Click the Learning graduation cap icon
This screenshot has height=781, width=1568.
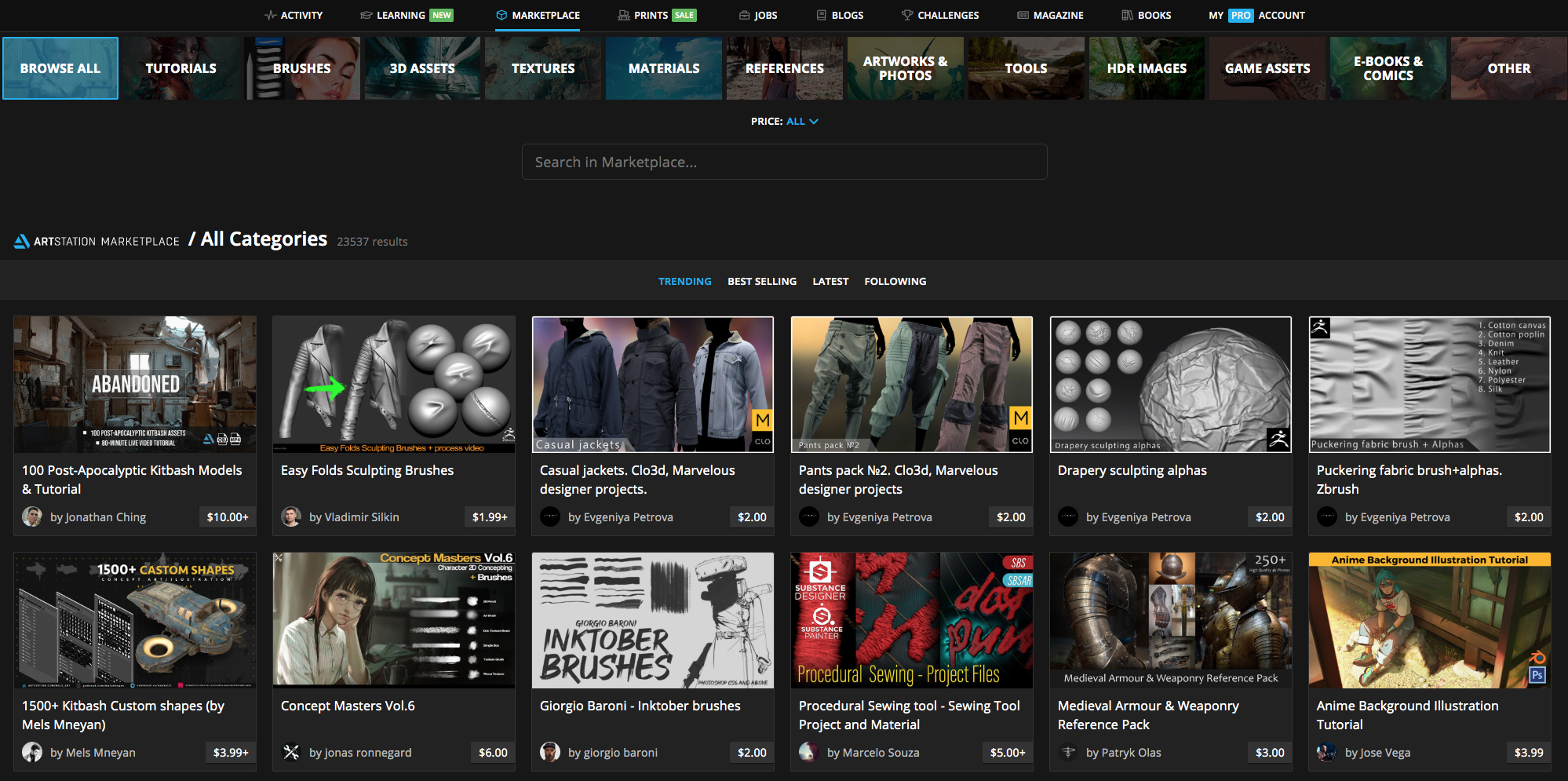(x=366, y=15)
